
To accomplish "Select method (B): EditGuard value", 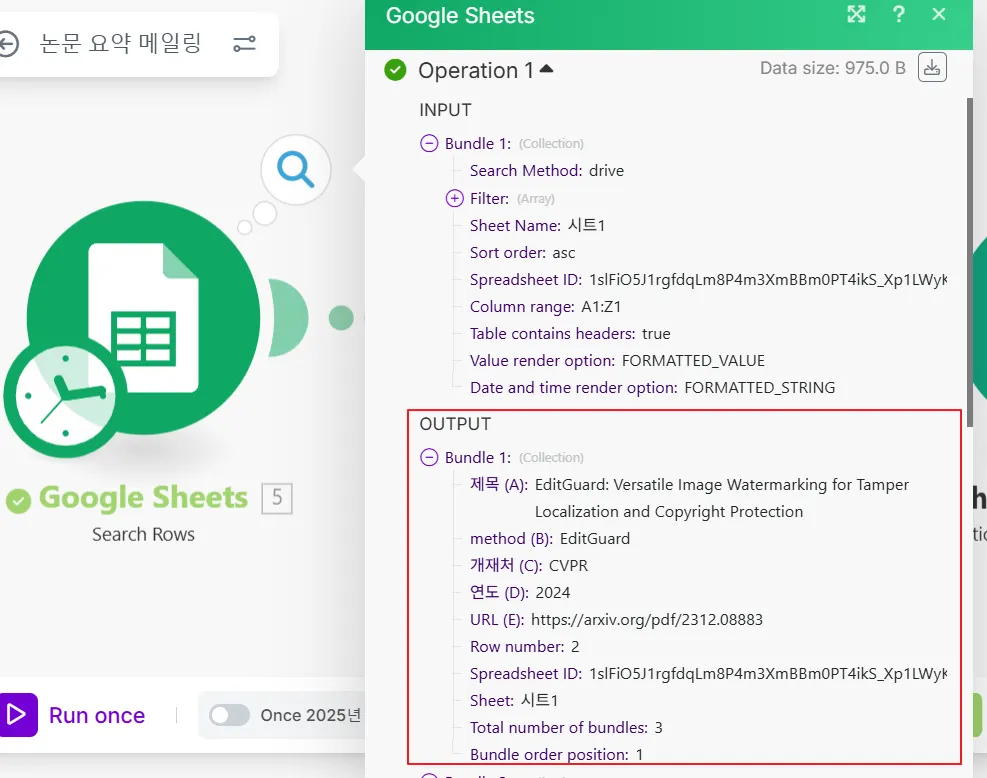I will [x=595, y=539].
